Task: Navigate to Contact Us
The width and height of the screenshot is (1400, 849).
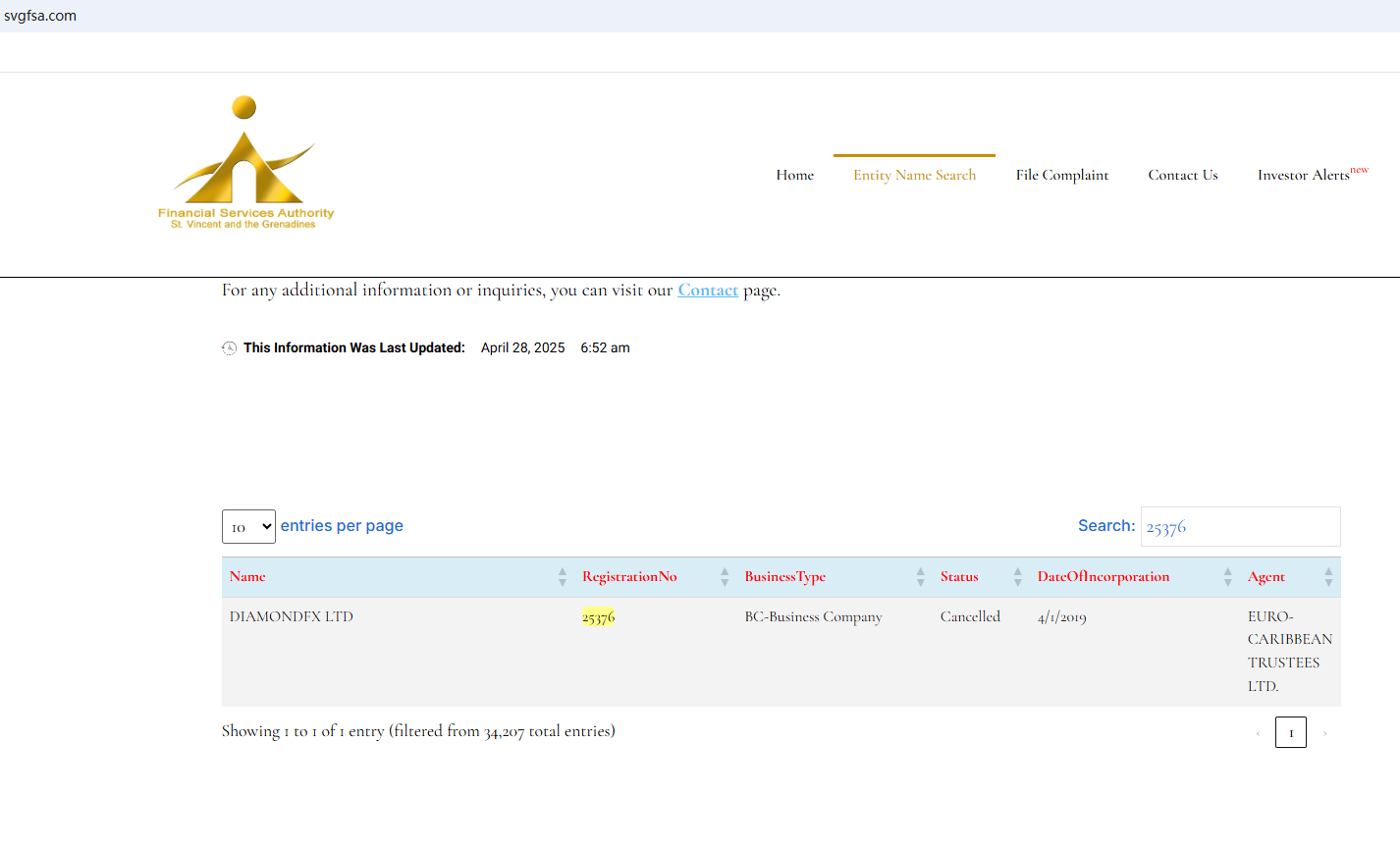Action: click(1182, 175)
